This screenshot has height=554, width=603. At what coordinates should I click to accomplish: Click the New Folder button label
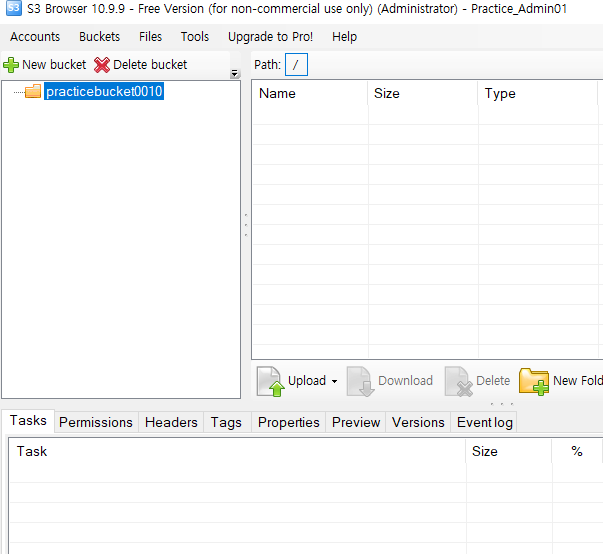[578, 381]
